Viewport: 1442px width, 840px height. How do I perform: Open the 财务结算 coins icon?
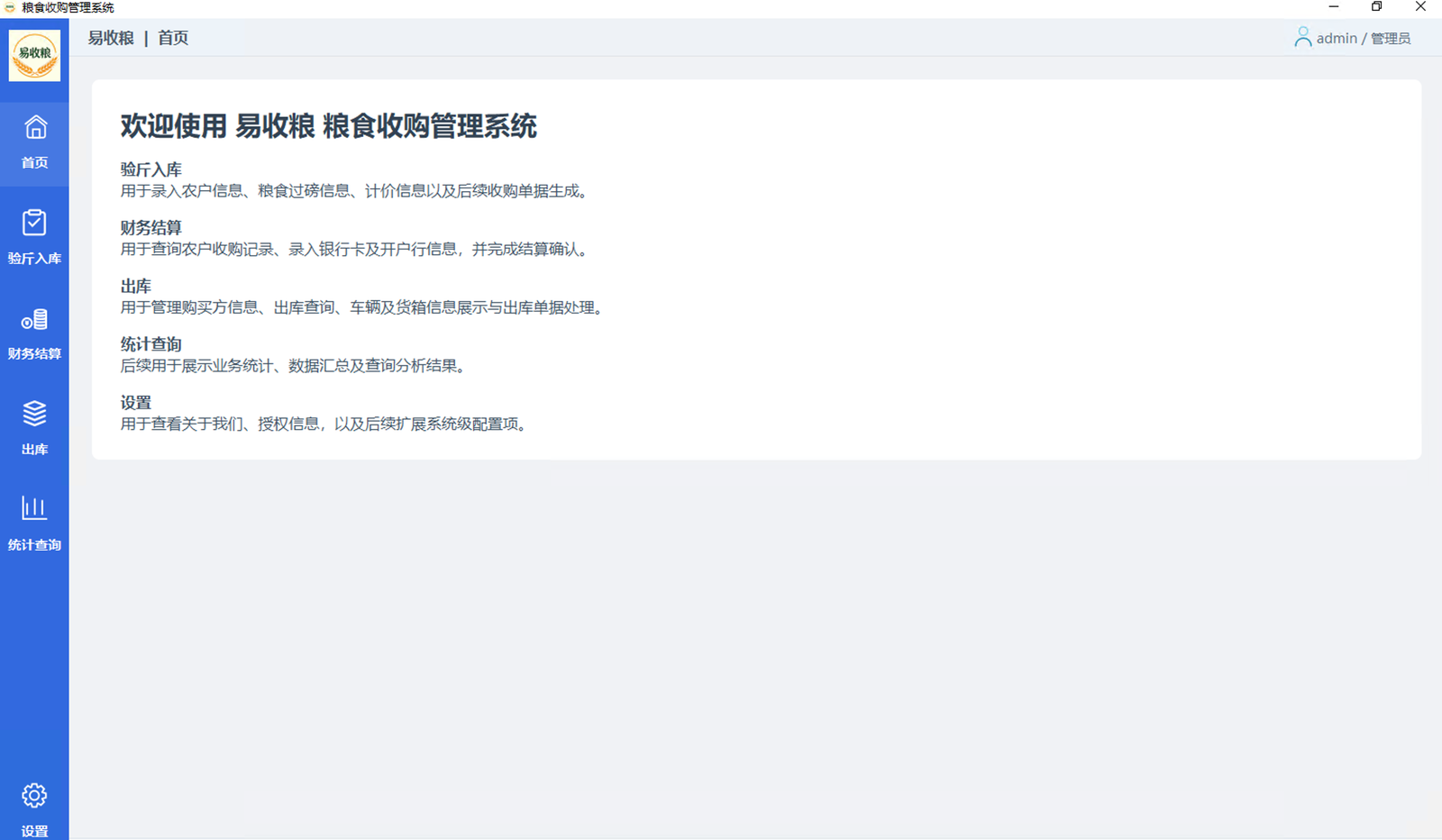point(34,319)
